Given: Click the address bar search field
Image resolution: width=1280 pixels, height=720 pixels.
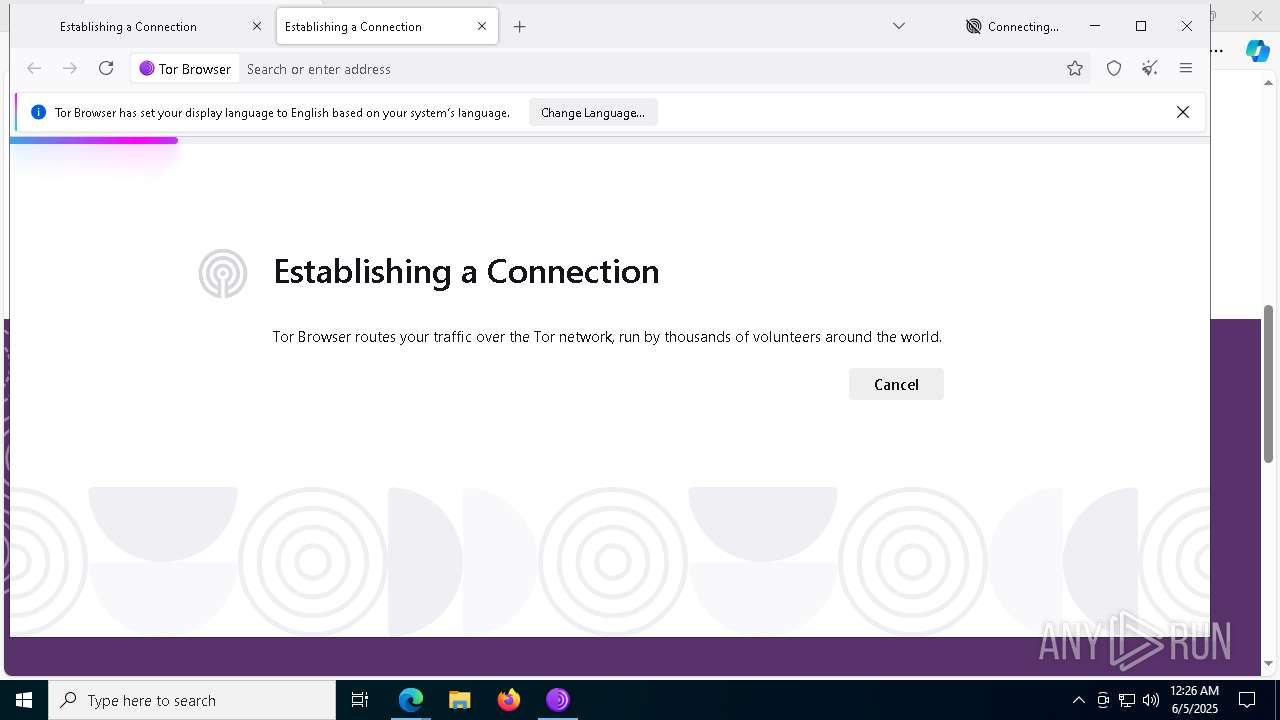Looking at the screenshot, I should coord(650,69).
